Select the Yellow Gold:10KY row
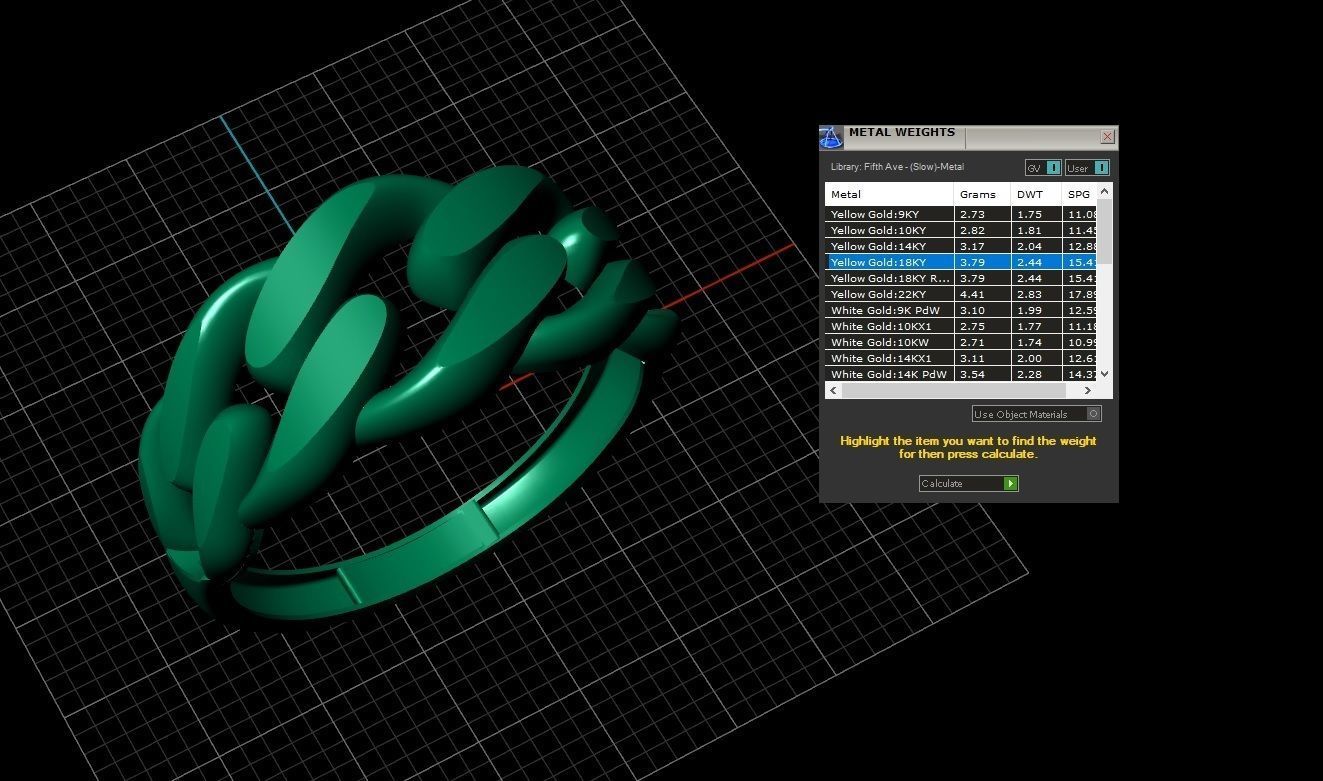The height and width of the screenshot is (781, 1323). pos(961,230)
